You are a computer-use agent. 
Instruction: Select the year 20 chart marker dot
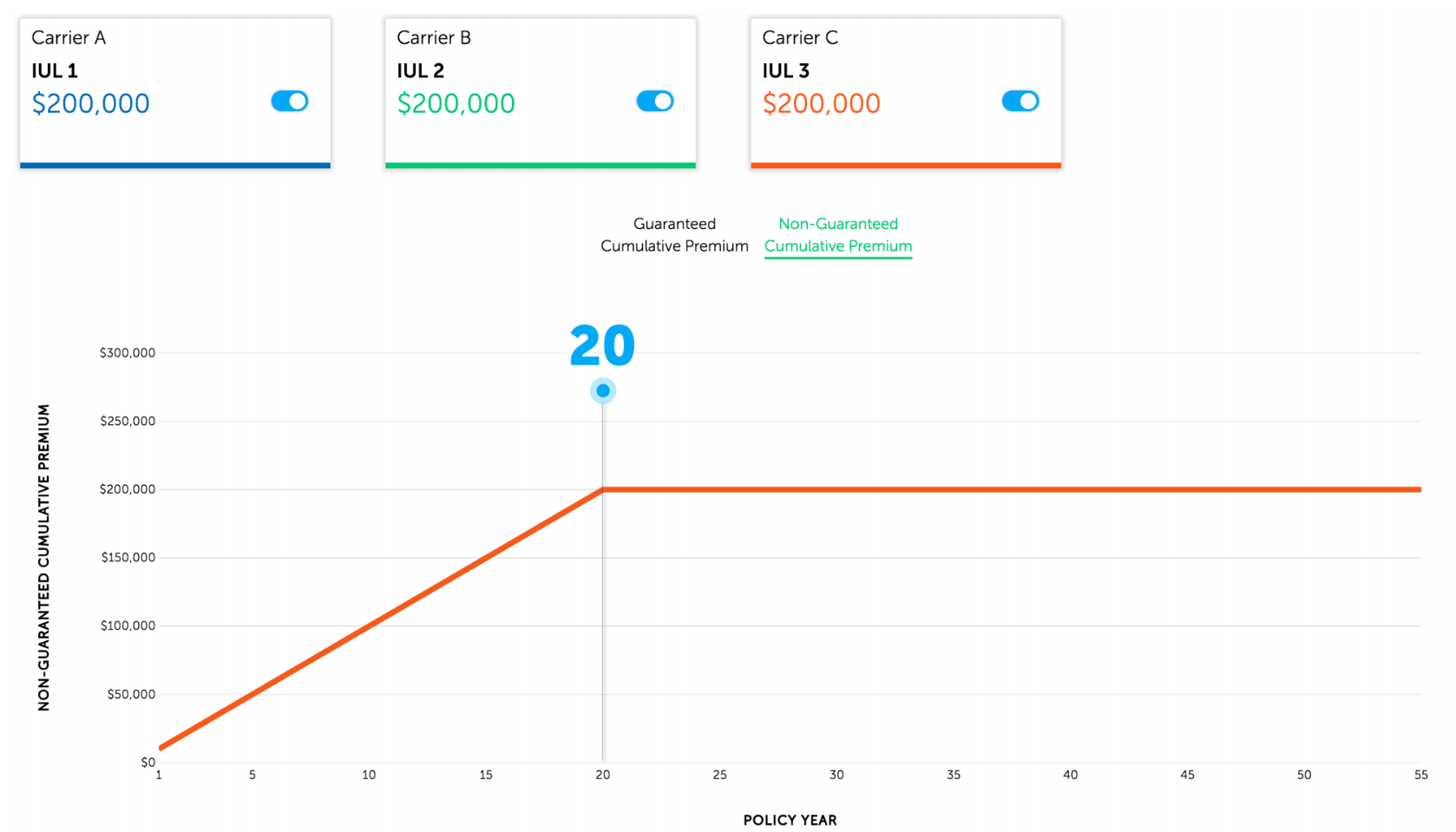pyautogui.click(x=602, y=390)
